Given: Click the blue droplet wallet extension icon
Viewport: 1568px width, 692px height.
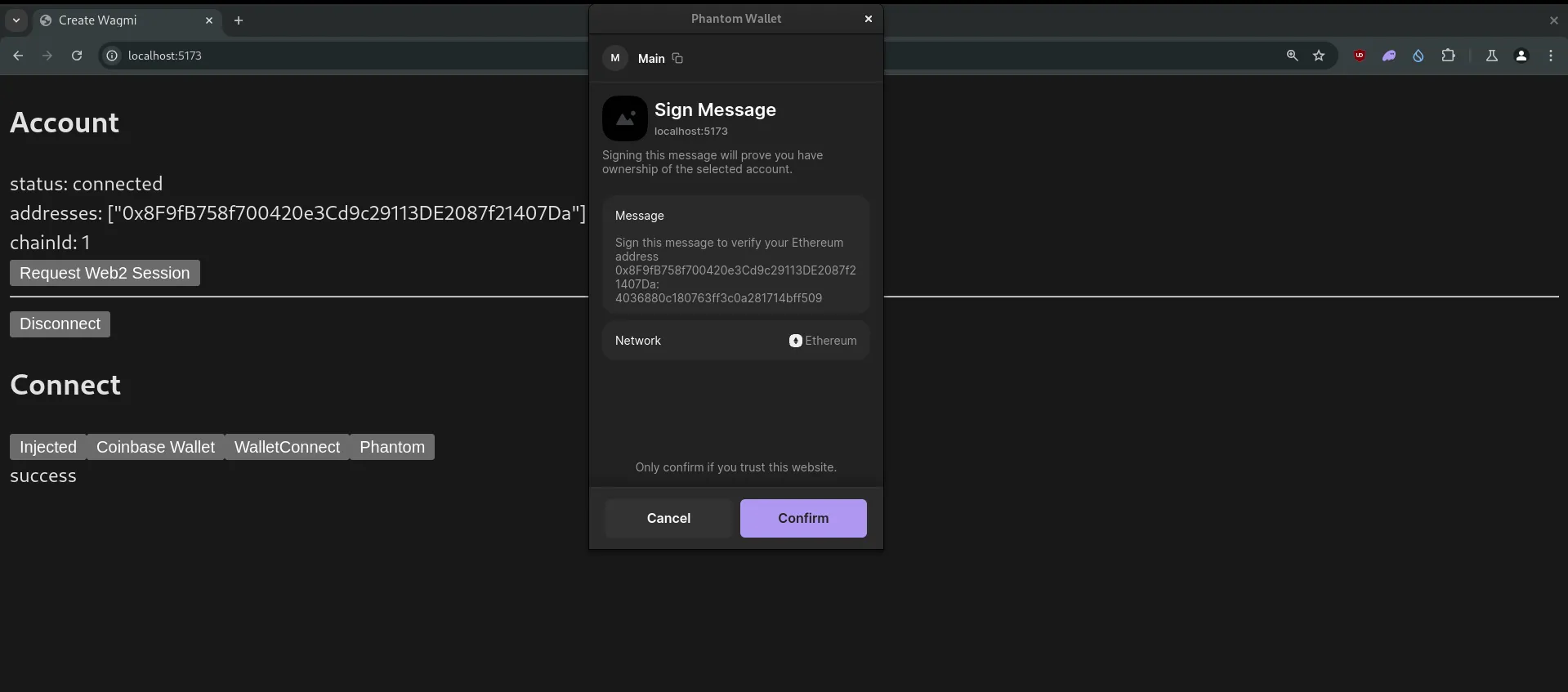Looking at the screenshot, I should (1418, 56).
